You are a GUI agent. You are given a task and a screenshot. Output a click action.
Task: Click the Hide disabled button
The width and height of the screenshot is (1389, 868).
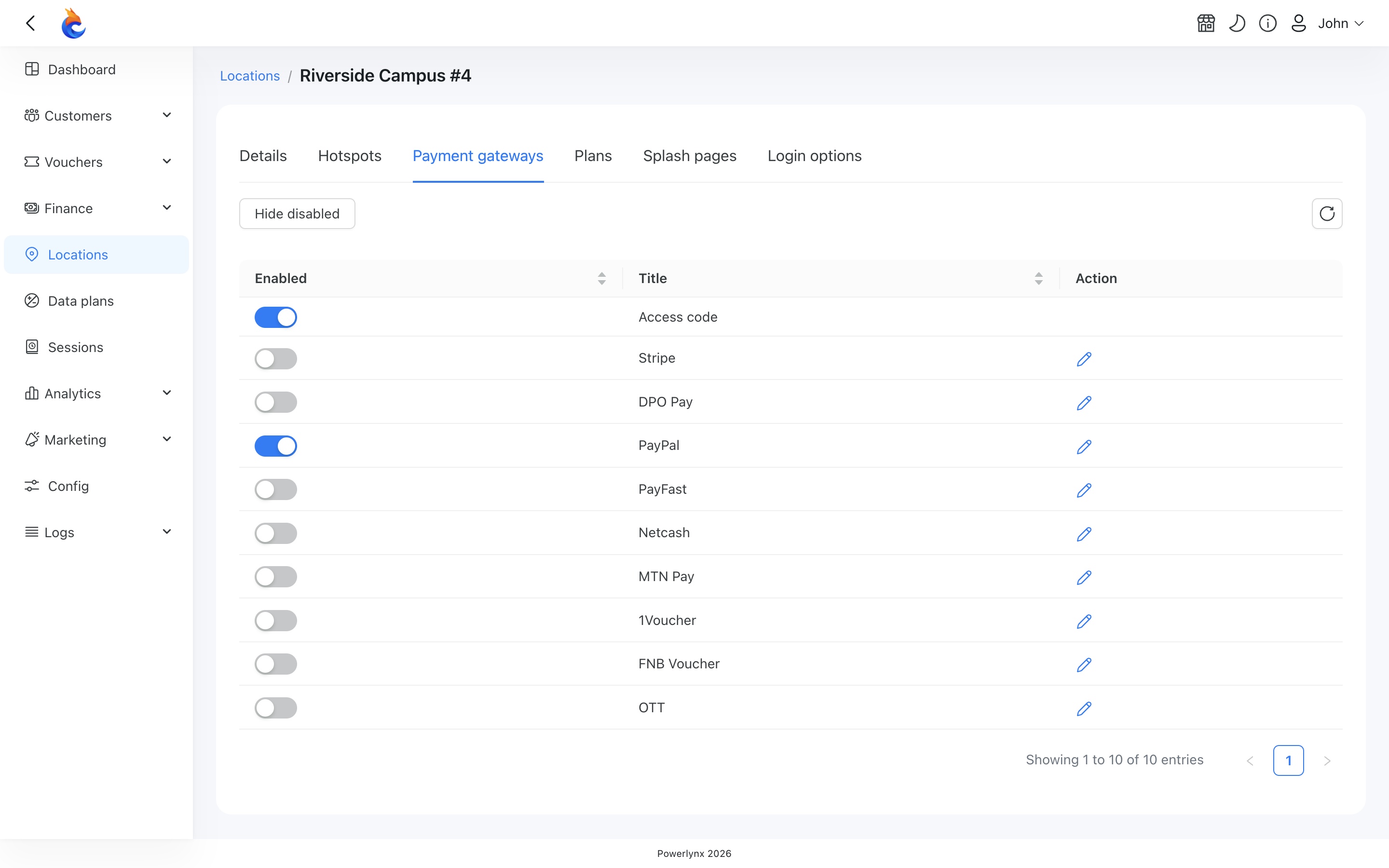297,214
